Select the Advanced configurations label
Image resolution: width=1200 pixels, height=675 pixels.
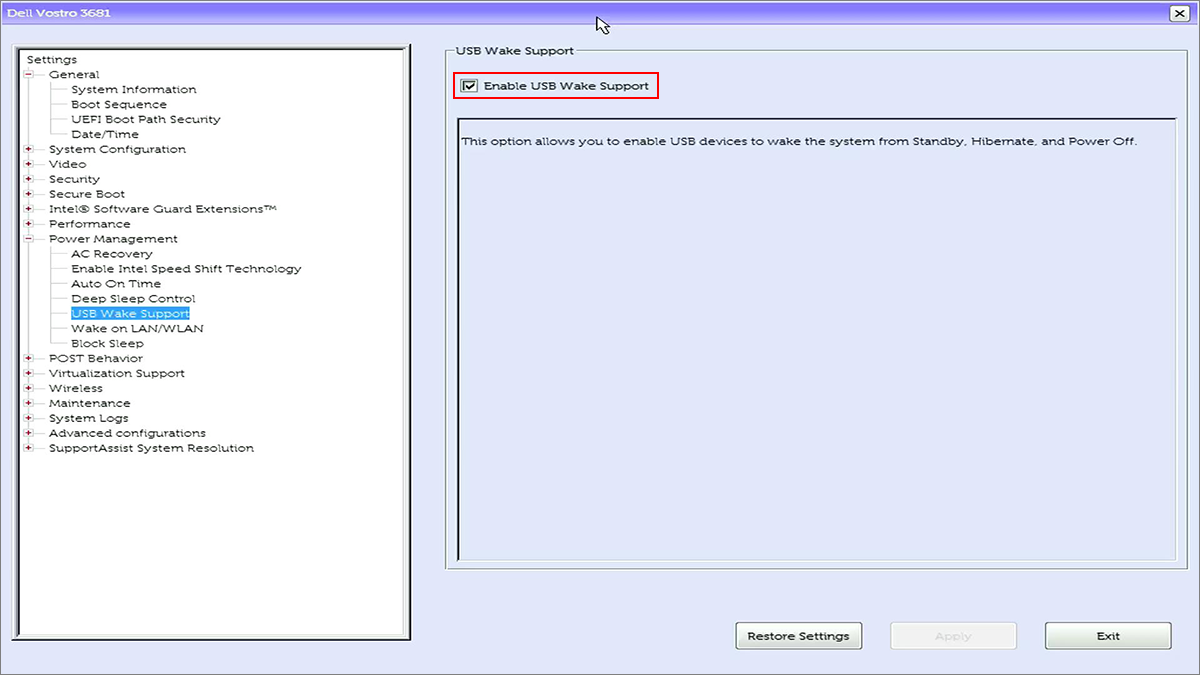[127, 434]
